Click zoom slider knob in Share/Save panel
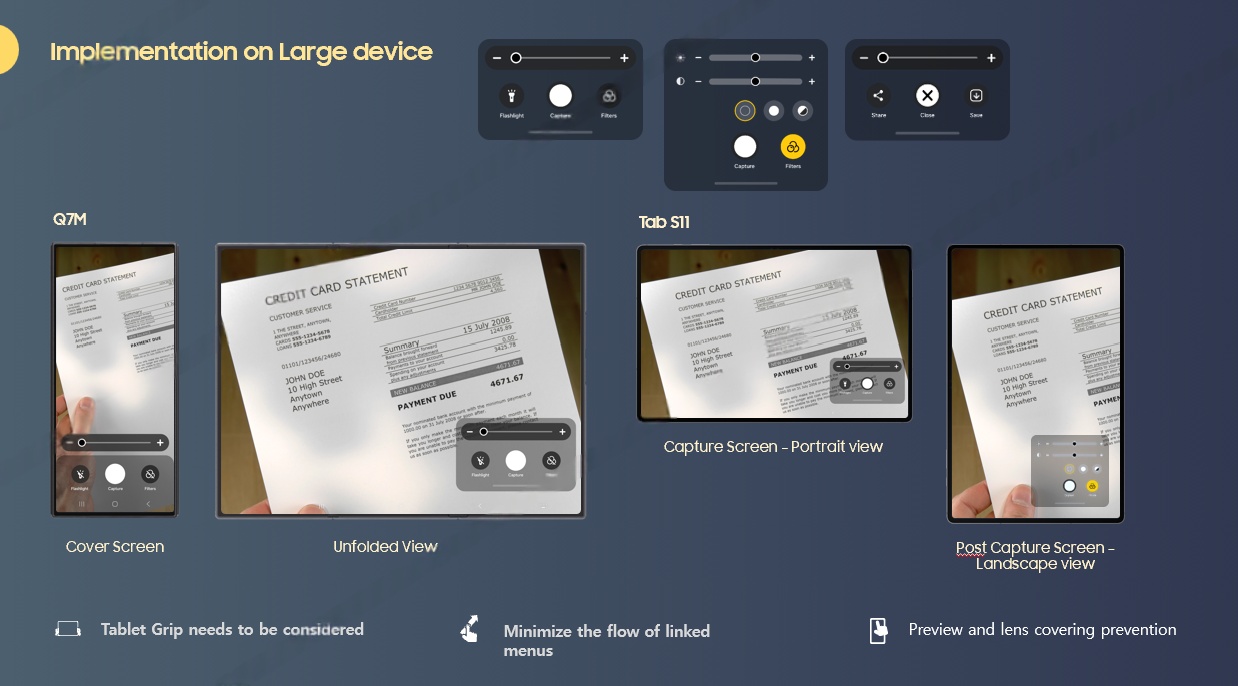The height and width of the screenshot is (686, 1238). click(883, 58)
